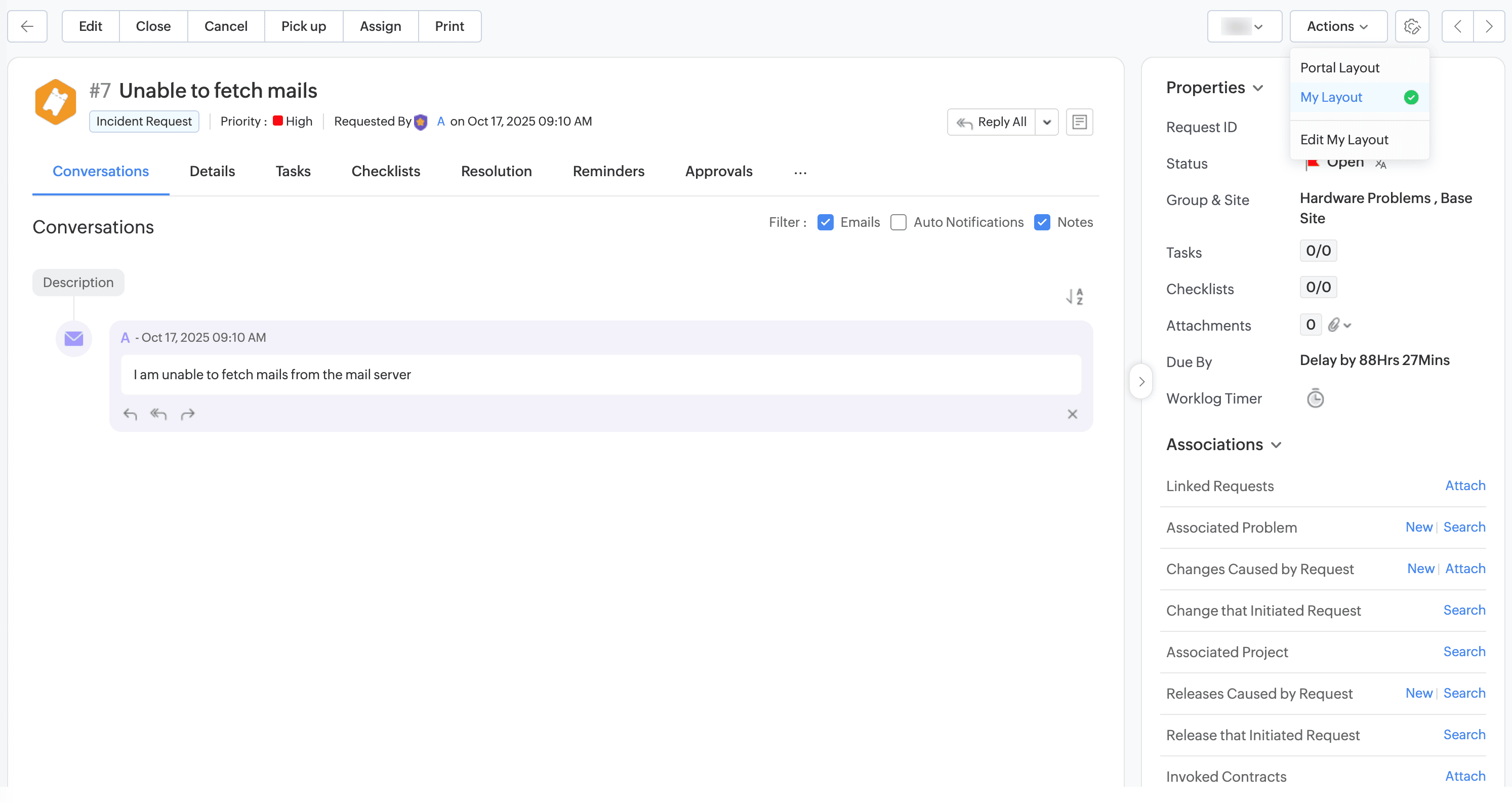Open the note template icon beside Reply All

[1079, 122]
